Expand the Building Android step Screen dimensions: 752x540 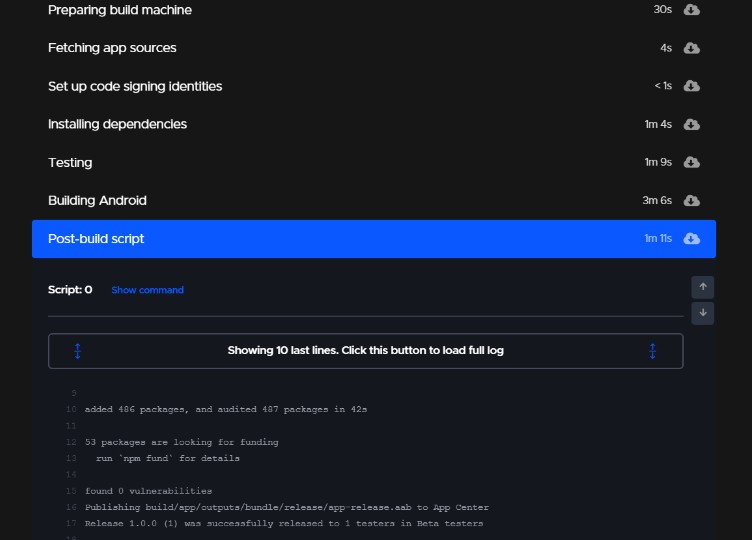(x=374, y=200)
